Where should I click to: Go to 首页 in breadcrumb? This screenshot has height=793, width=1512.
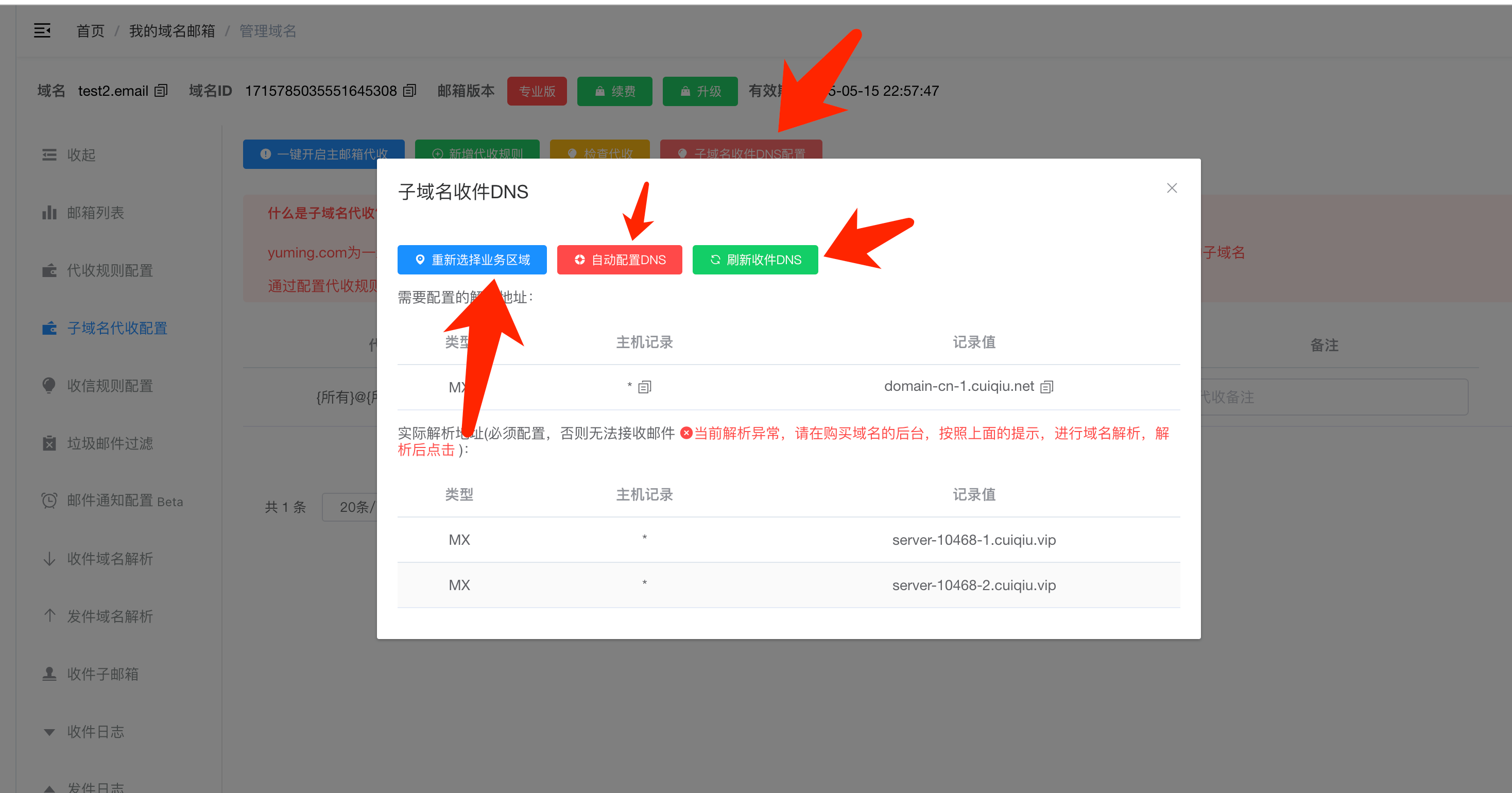[91, 30]
